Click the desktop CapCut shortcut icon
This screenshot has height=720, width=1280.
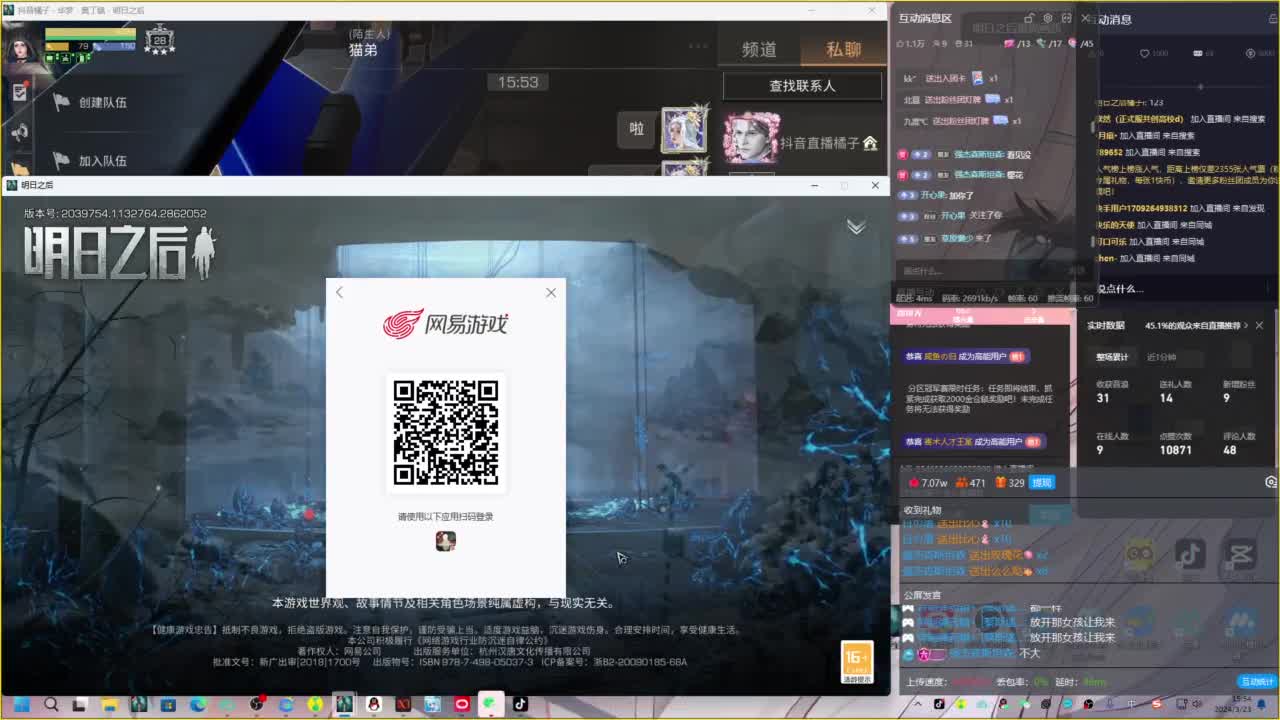click(x=1240, y=553)
